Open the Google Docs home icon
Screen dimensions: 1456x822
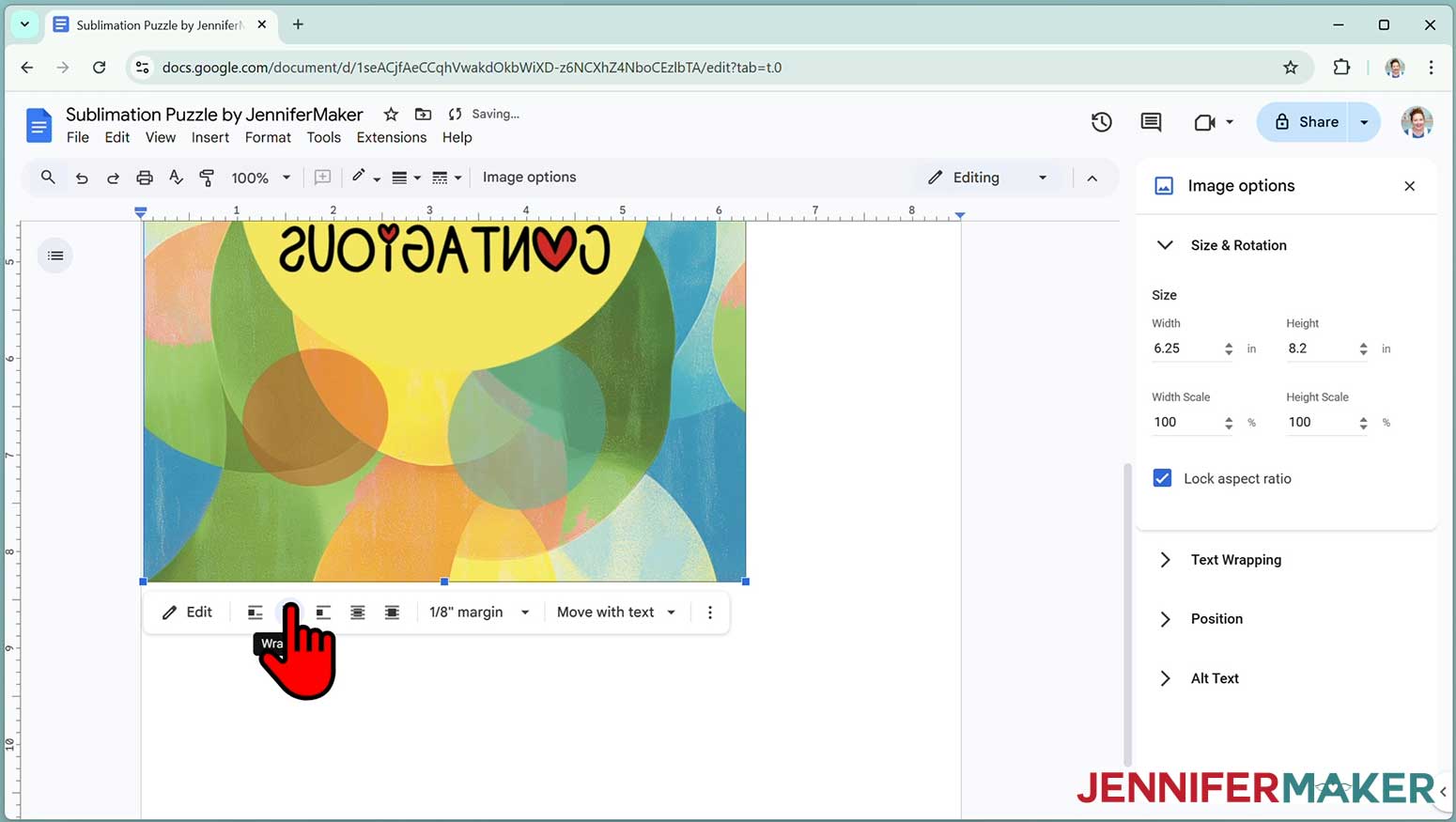tap(39, 125)
